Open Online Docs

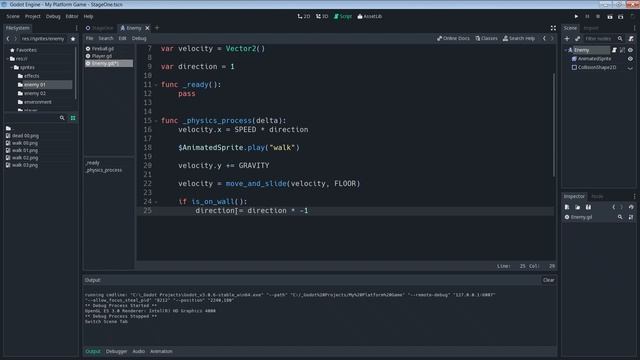pos(453,38)
